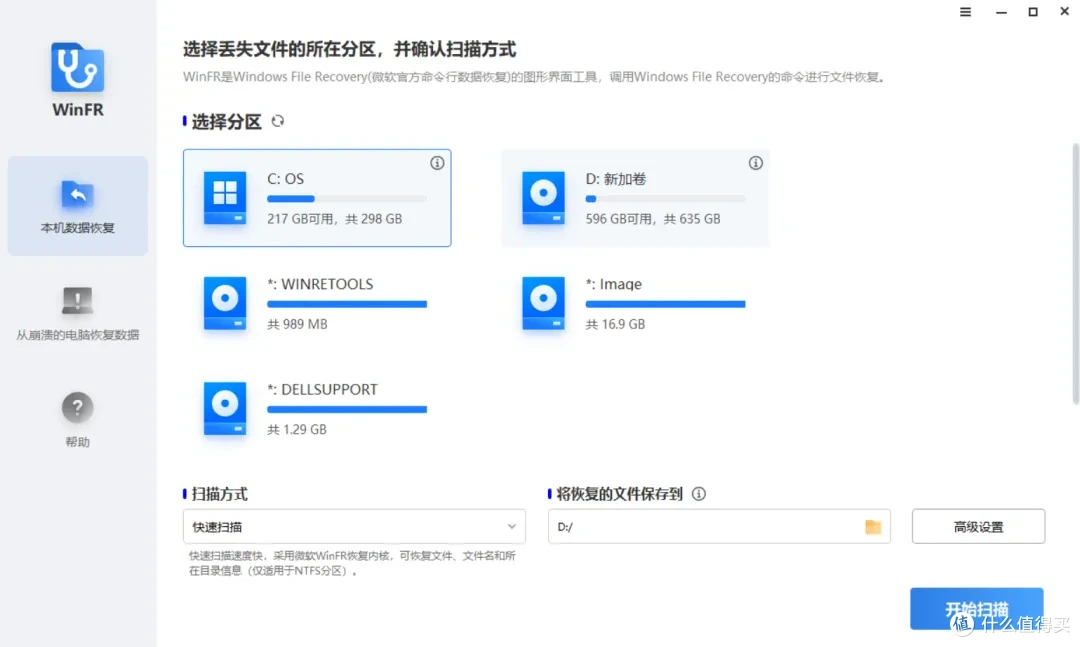The width and height of the screenshot is (1080, 647).
Task: Click text 596 GB可用, 共 635 GB
Action: (653, 219)
